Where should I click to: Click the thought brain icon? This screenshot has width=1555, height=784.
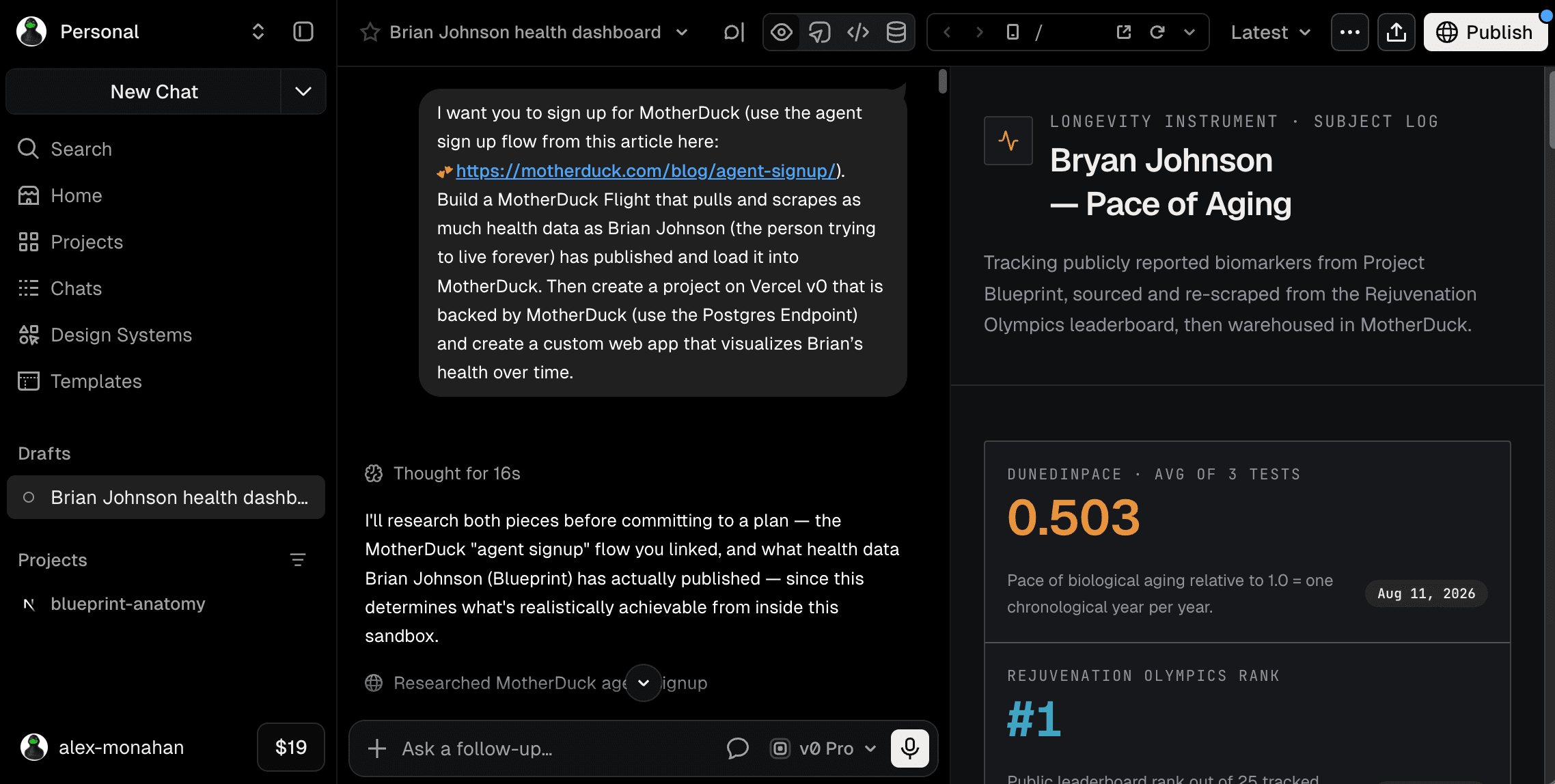(374, 473)
